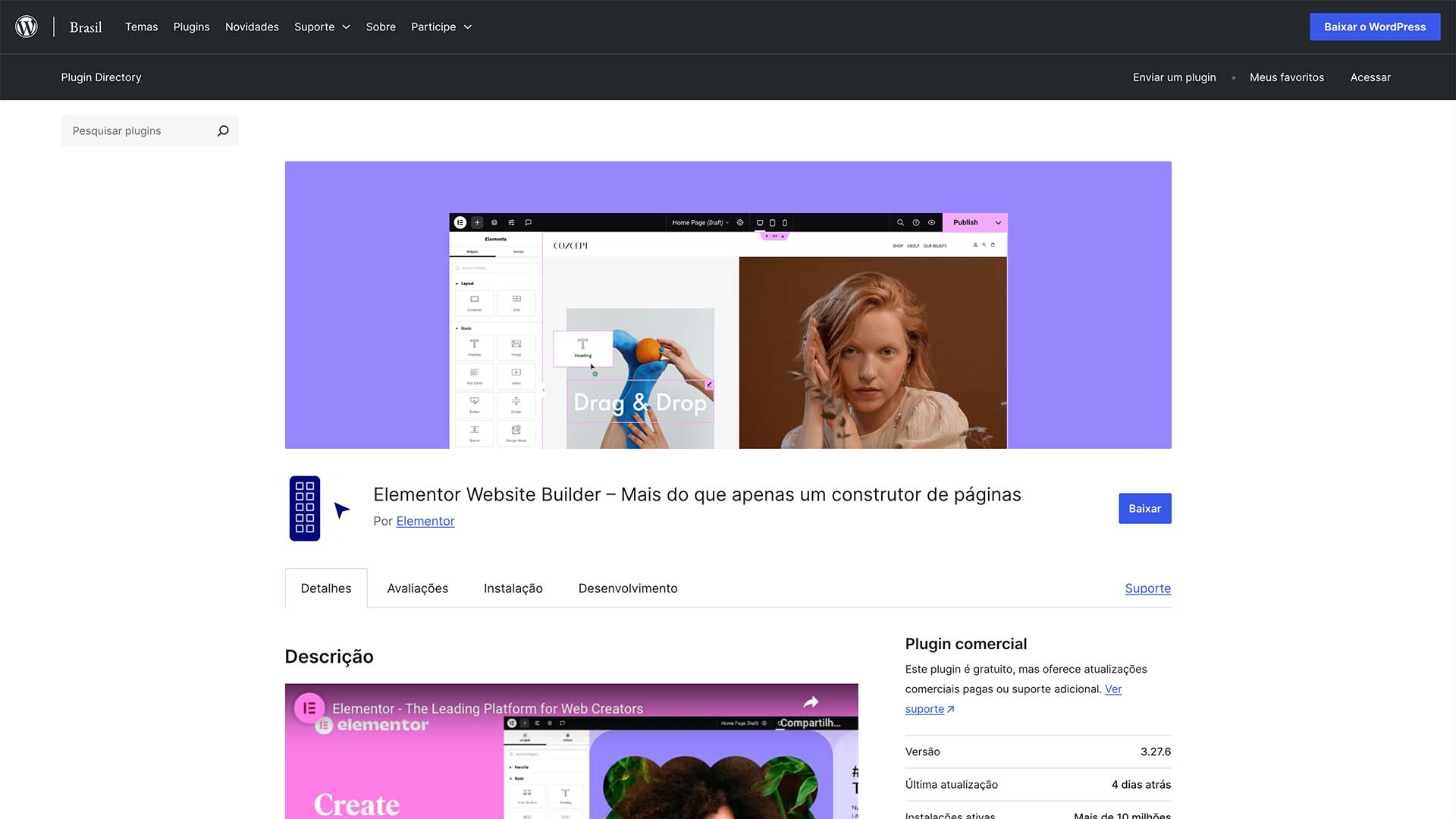Switch to the Desenvolvimento tab
Viewport: 1456px width, 819px height.
pyautogui.click(x=628, y=588)
